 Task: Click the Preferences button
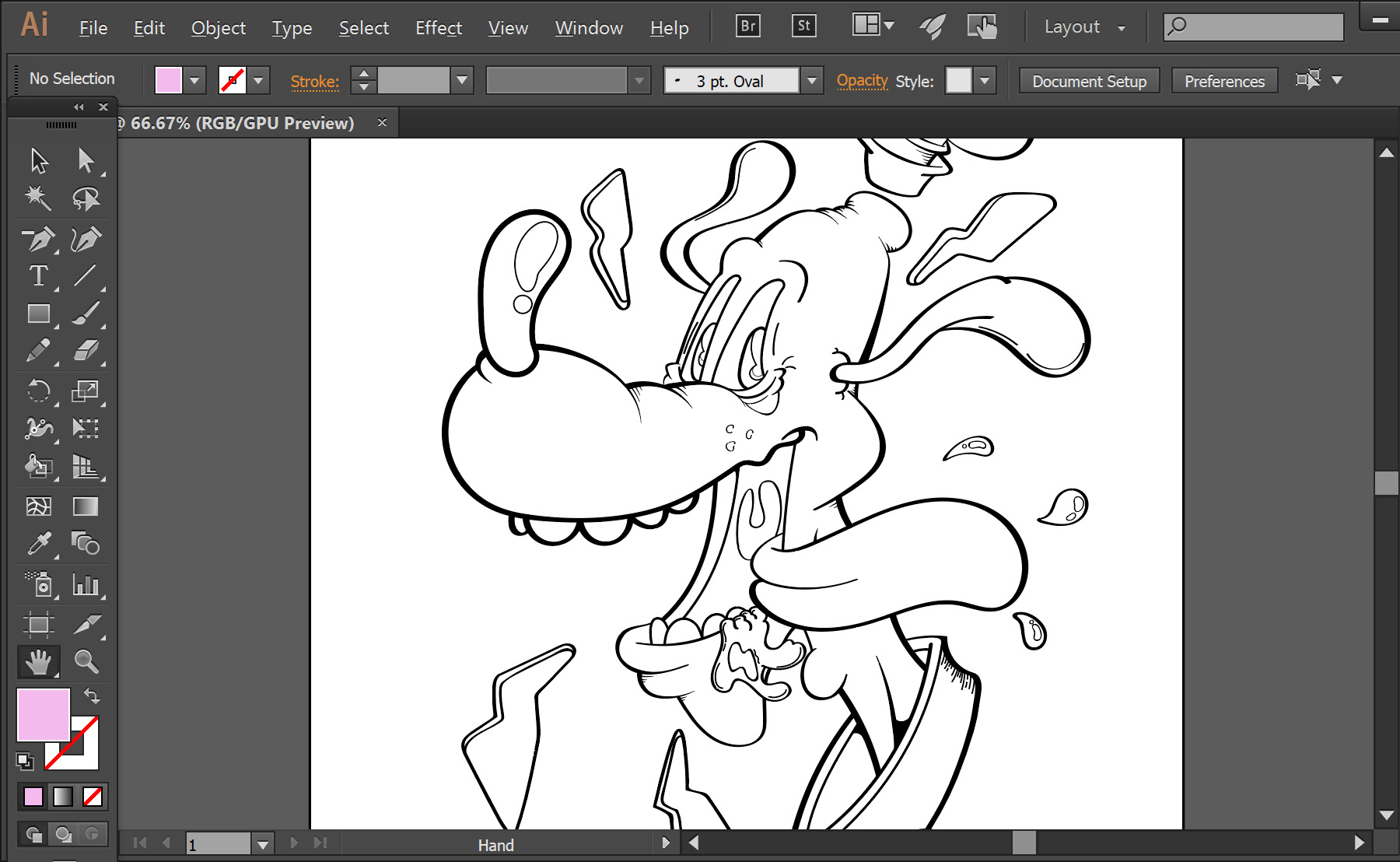click(1224, 81)
